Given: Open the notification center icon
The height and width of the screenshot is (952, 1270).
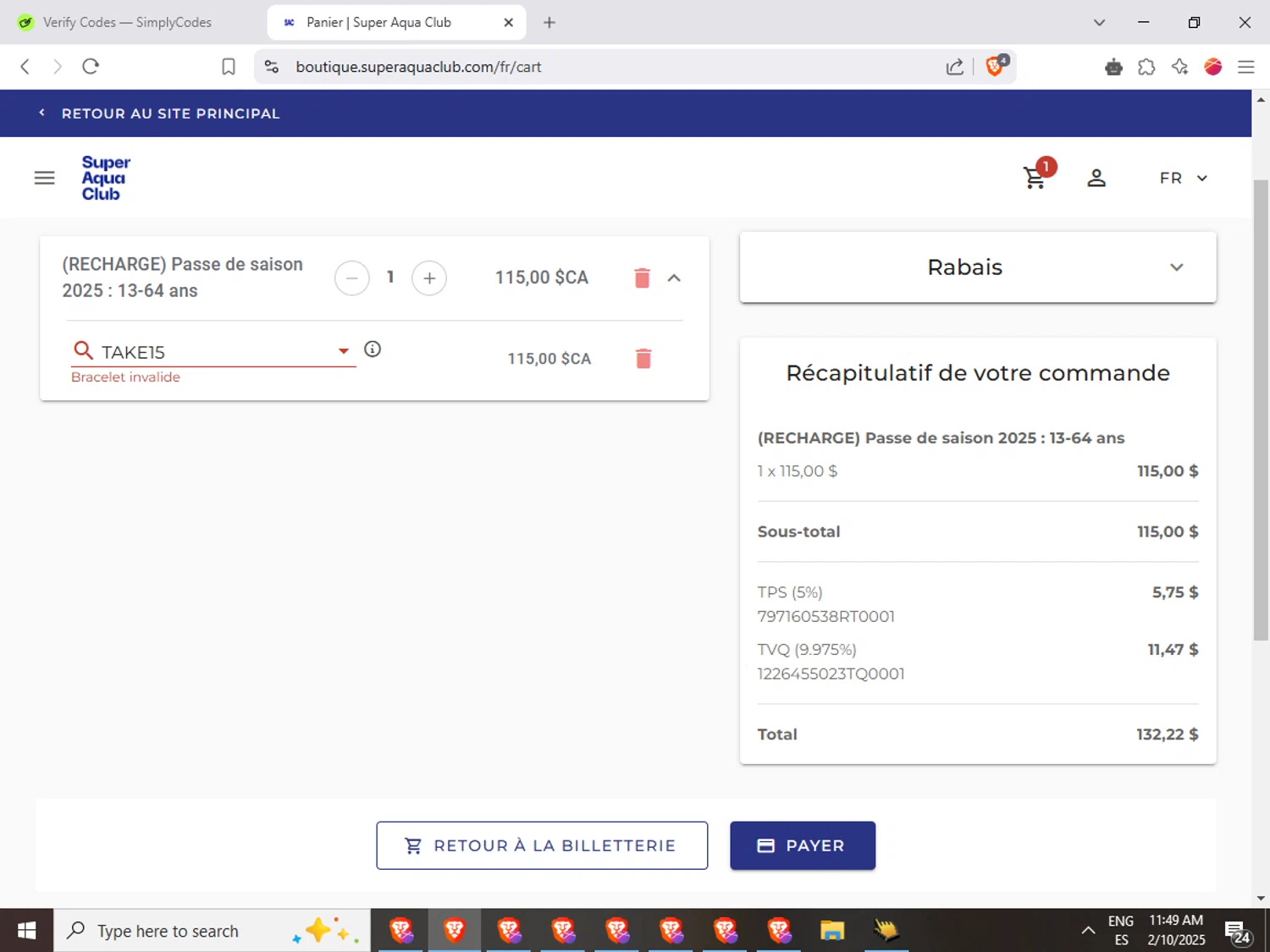Looking at the screenshot, I should point(1238,932).
